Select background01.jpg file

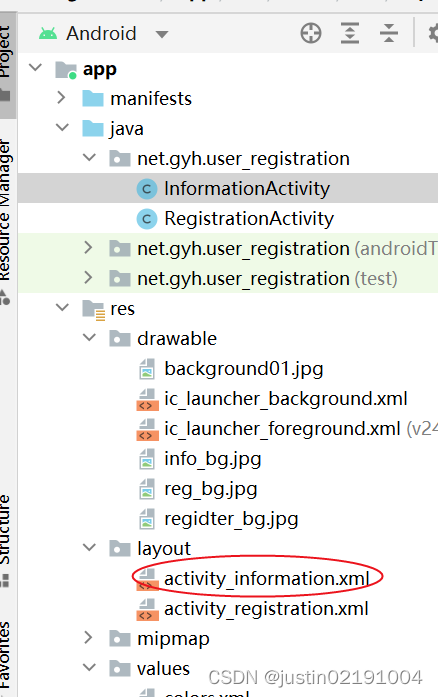[x=244, y=369]
